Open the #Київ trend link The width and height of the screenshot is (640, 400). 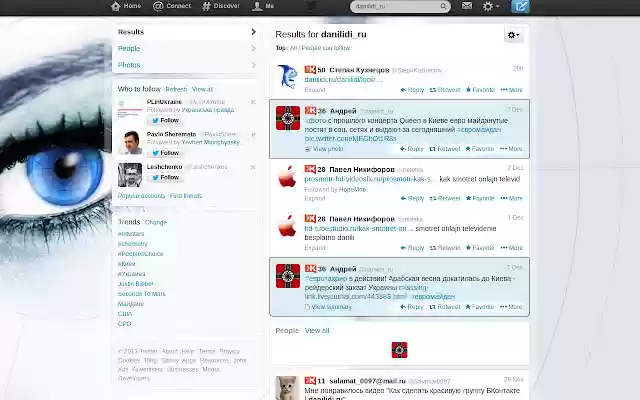[x=127, y=264]
